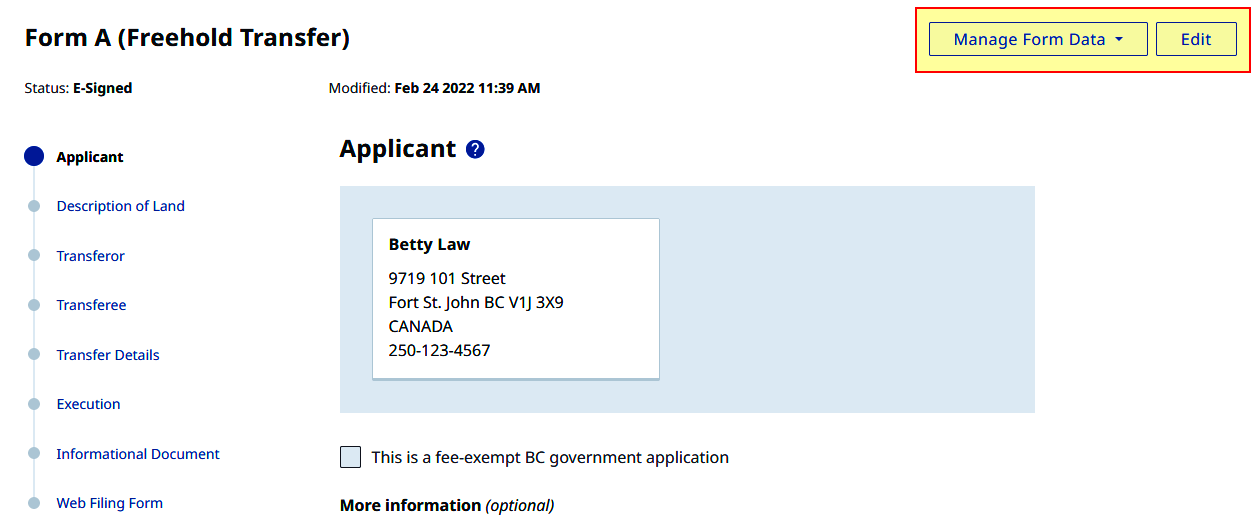This screenshot has height=531, width=1260.
Task: Open Transfer Details in sidebar
Action: pyautogui.click(x=108, y=355)
